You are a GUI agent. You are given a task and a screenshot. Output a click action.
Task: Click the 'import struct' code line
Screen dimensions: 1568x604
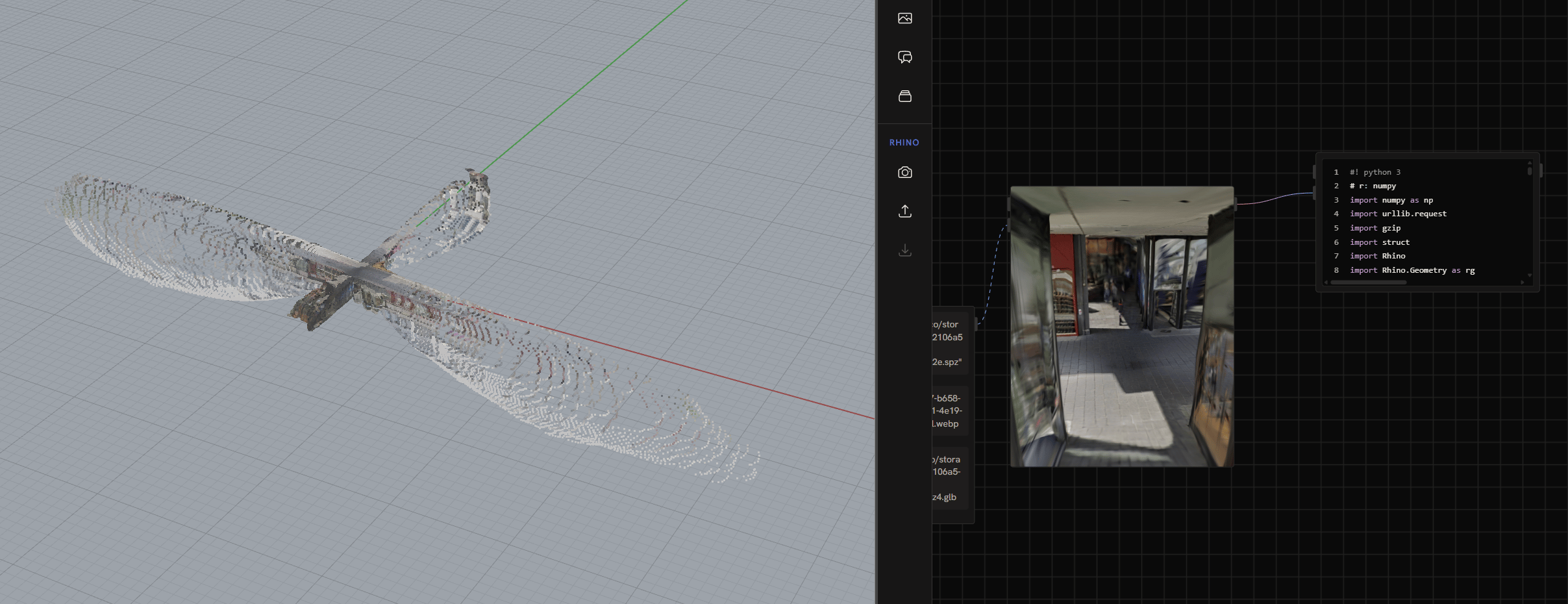pyautogui.click(x=1380, y=242)
